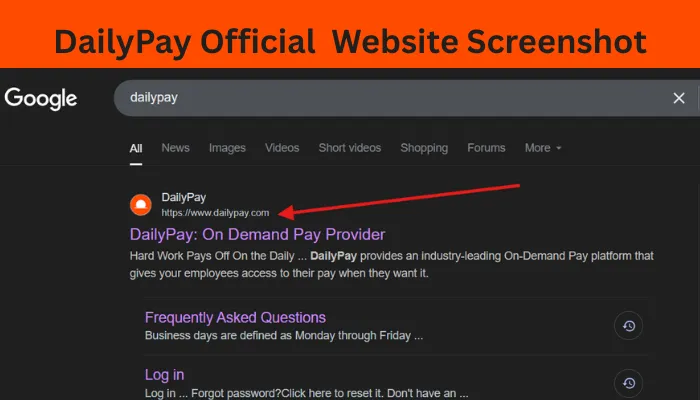Viewport: 700px width, 400px height.
Task: Click the DailyPay orange favicon
Action: pos(141,205)
